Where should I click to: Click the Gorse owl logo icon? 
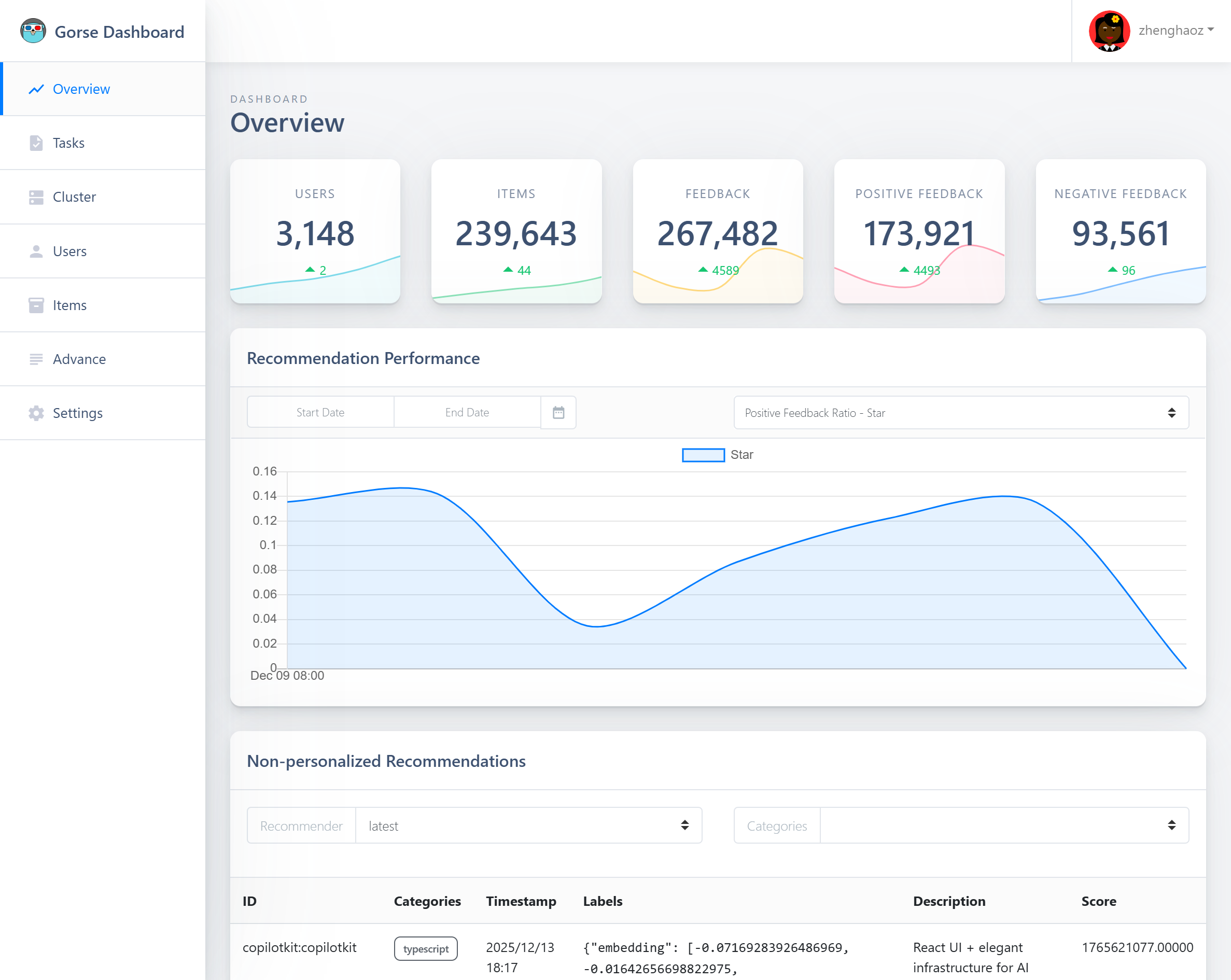33,31
